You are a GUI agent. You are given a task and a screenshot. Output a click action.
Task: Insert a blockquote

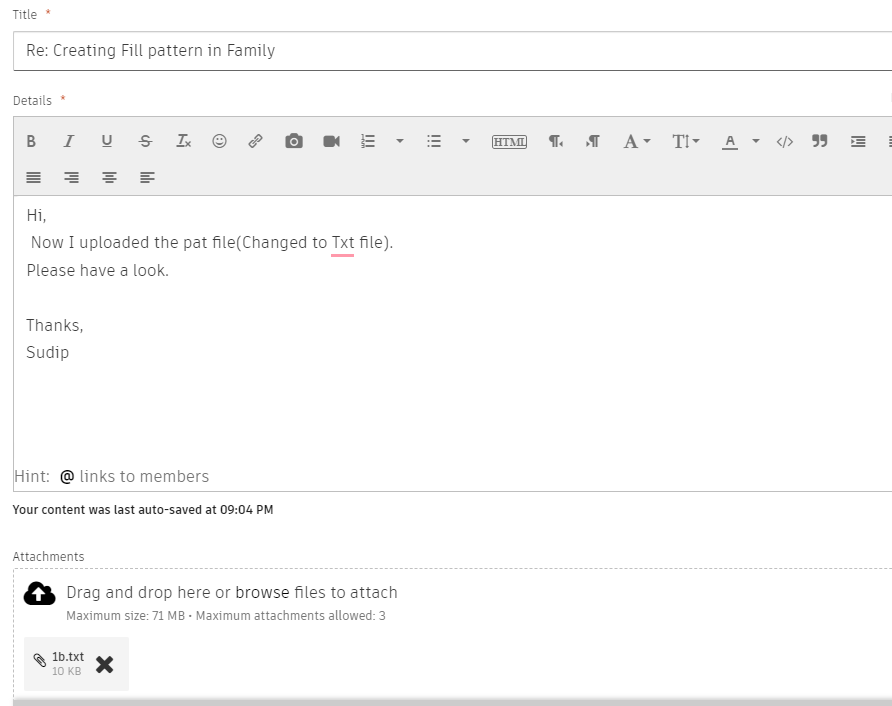pos(819,141)
